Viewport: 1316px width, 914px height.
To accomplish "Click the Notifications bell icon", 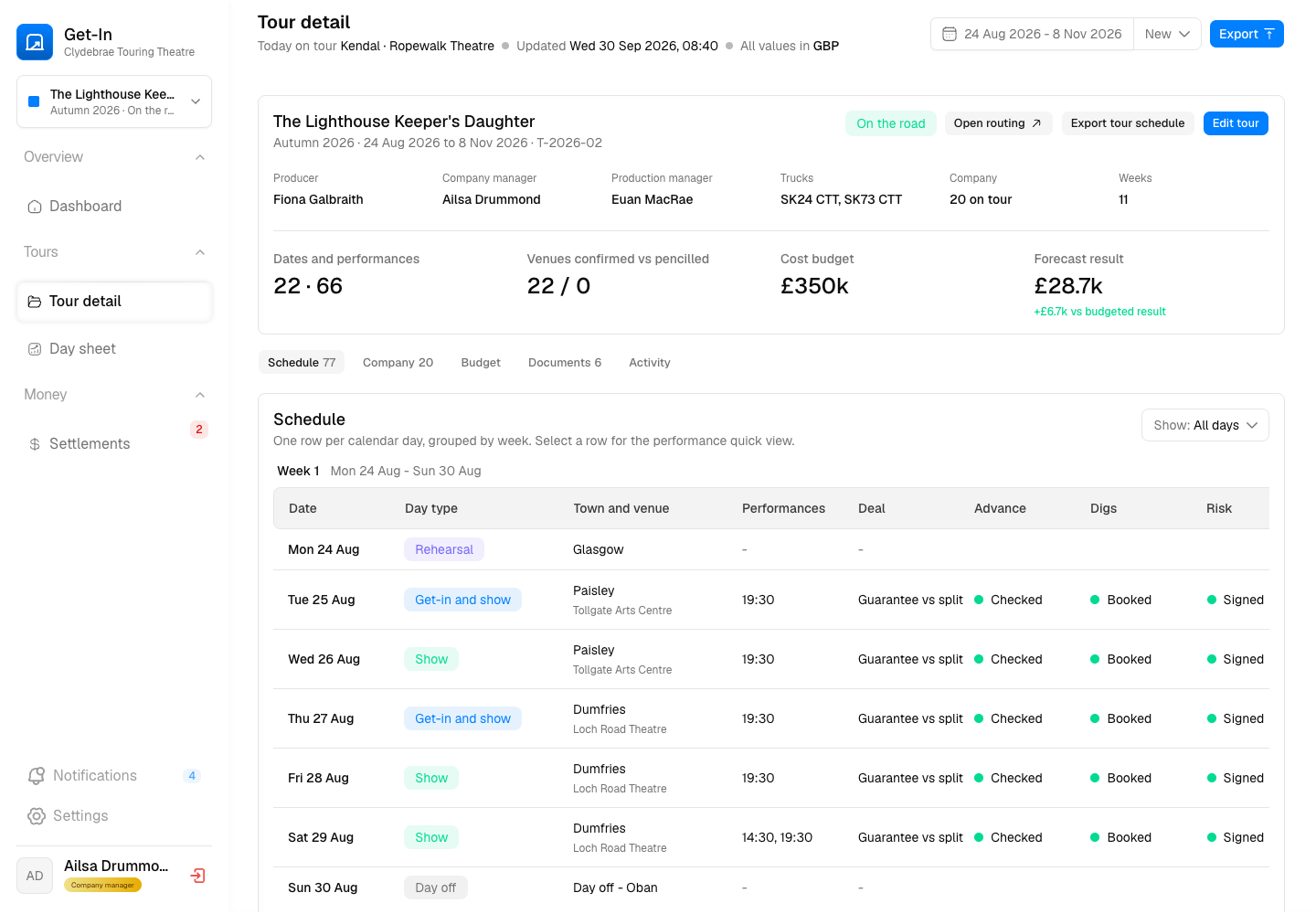I will click(x=37, y=776).
